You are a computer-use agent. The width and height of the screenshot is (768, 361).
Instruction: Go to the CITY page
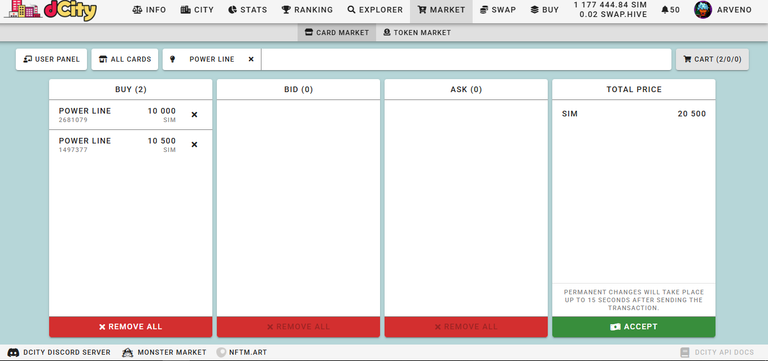click(197, 10)
